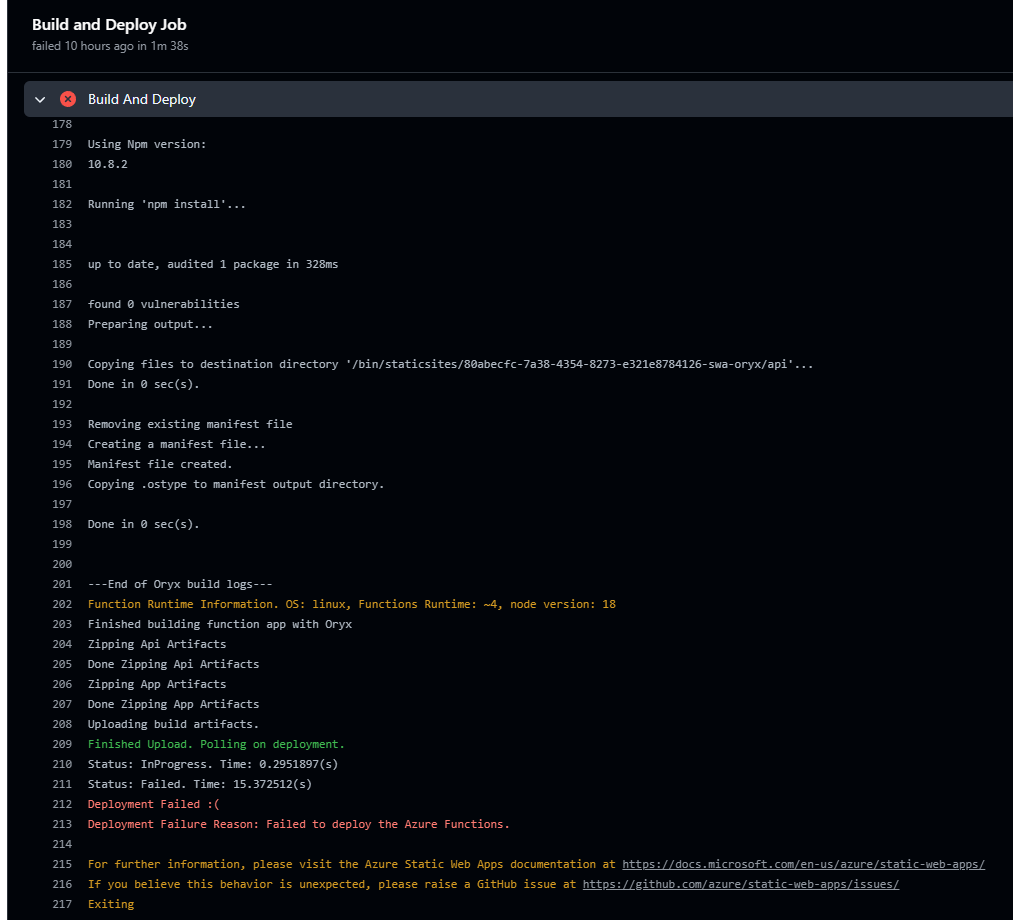Select the '10.8.2' version text
The image size is (1013, 920).
pyautogui.click(x=107, y=164)
